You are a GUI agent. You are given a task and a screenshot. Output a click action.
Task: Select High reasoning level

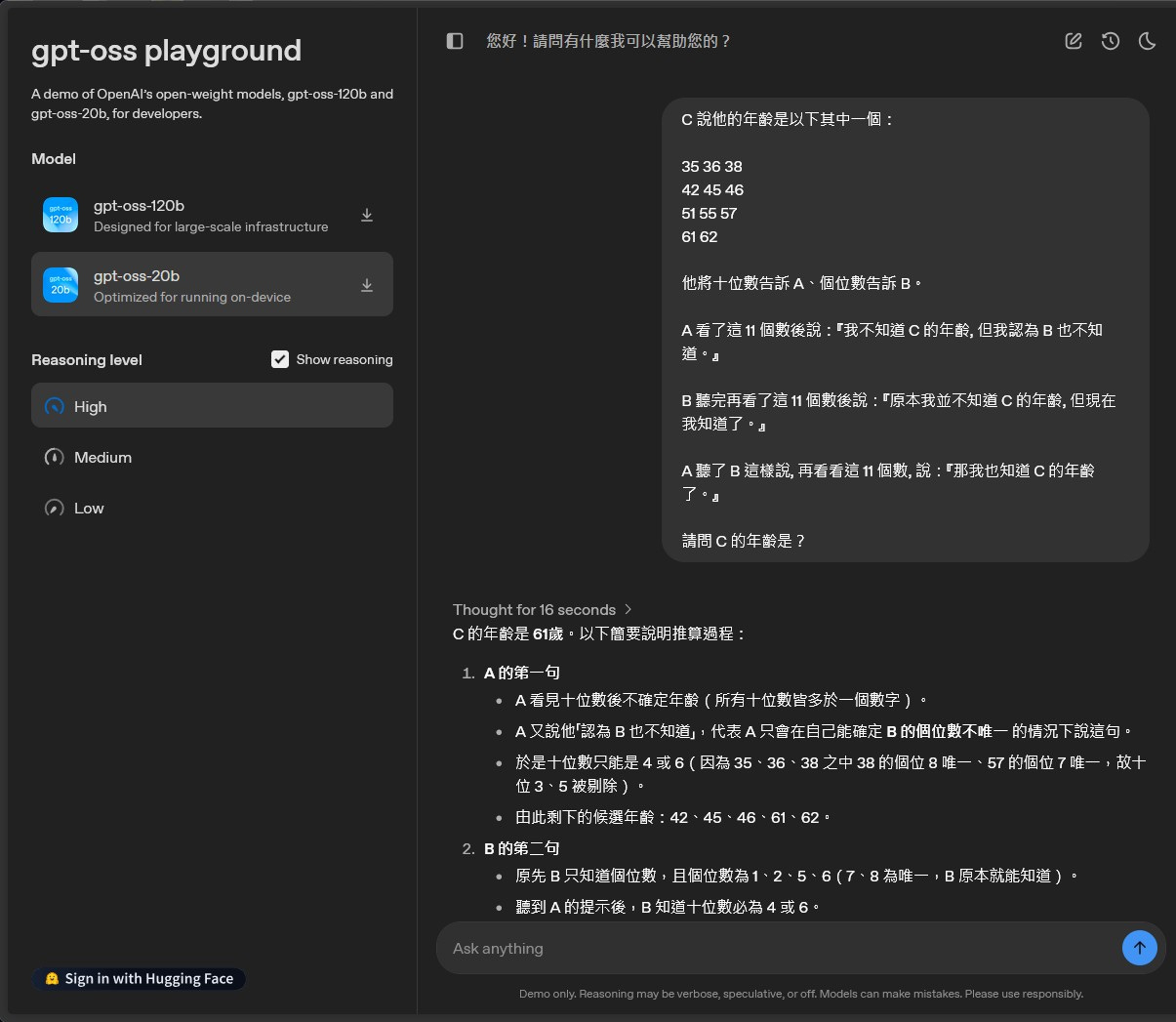coord(212,405)
